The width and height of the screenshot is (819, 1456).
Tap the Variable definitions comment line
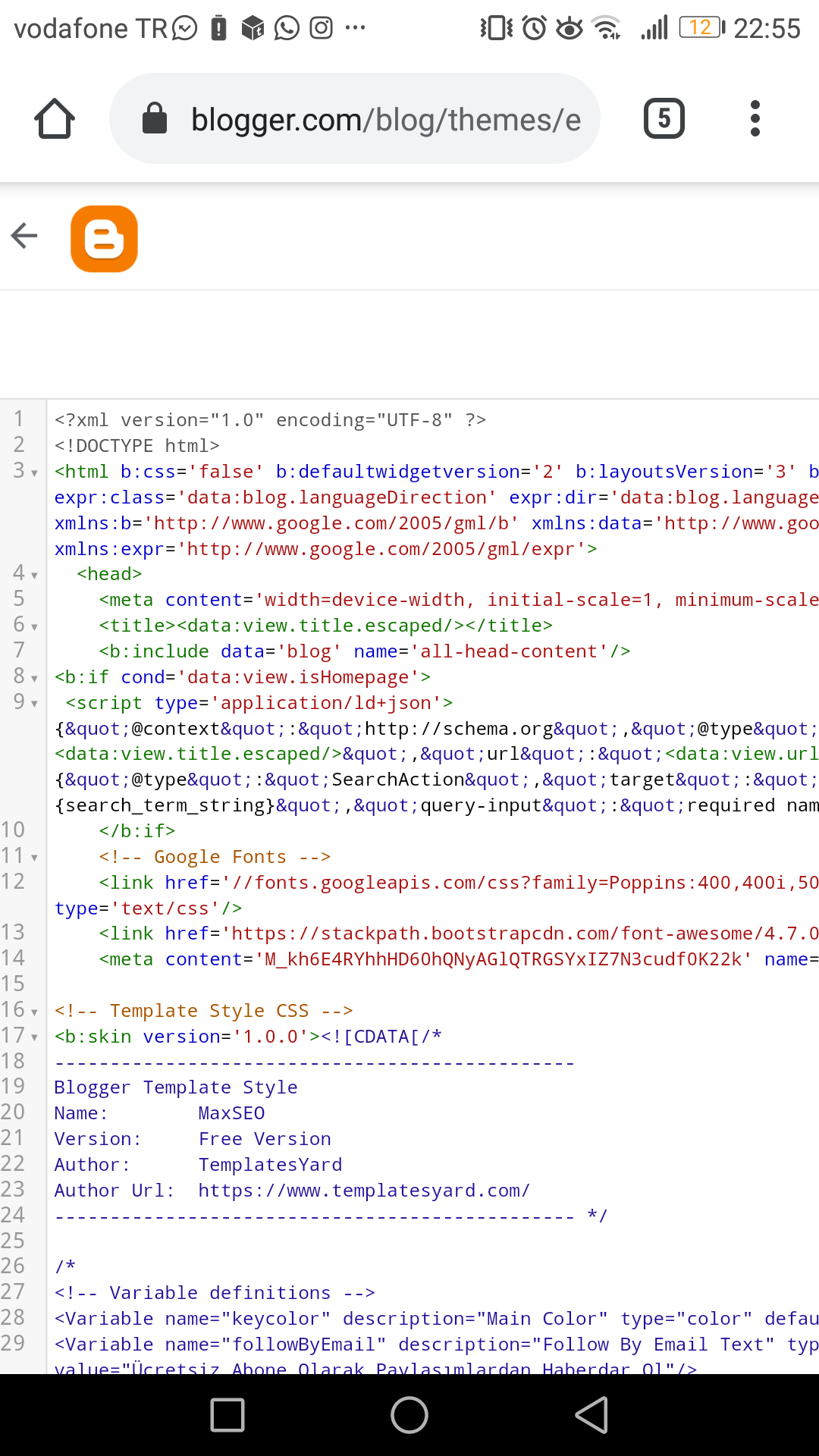click(x=215, y=1293)
